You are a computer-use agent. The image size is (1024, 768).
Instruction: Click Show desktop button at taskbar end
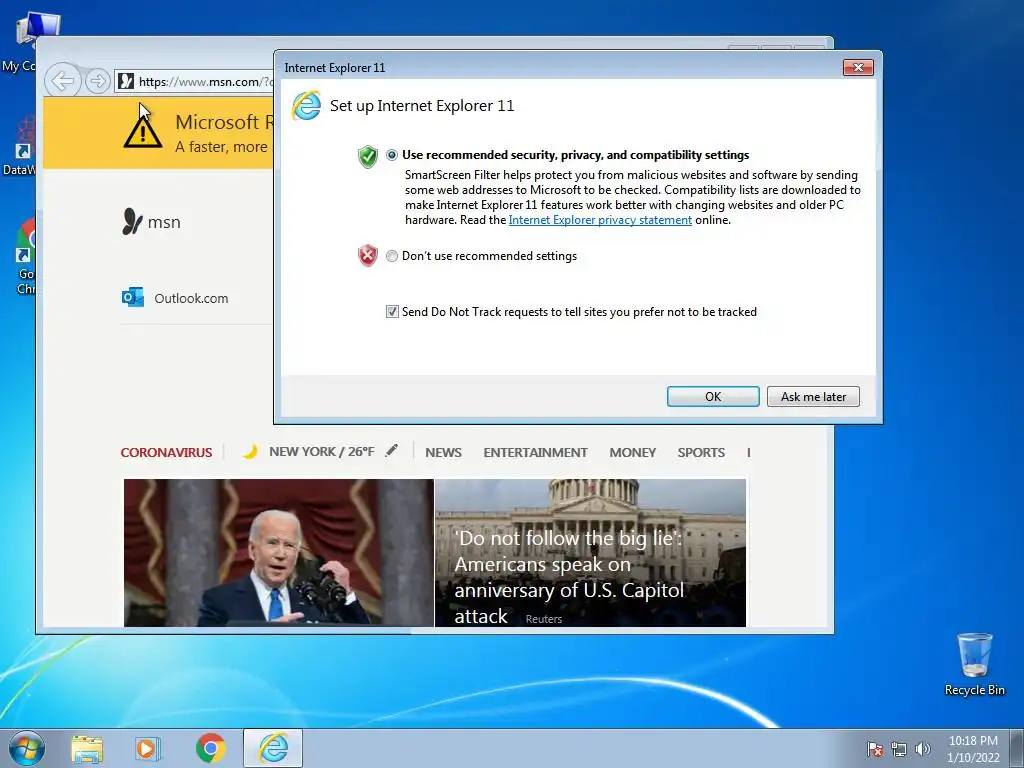coord(1016,748)
